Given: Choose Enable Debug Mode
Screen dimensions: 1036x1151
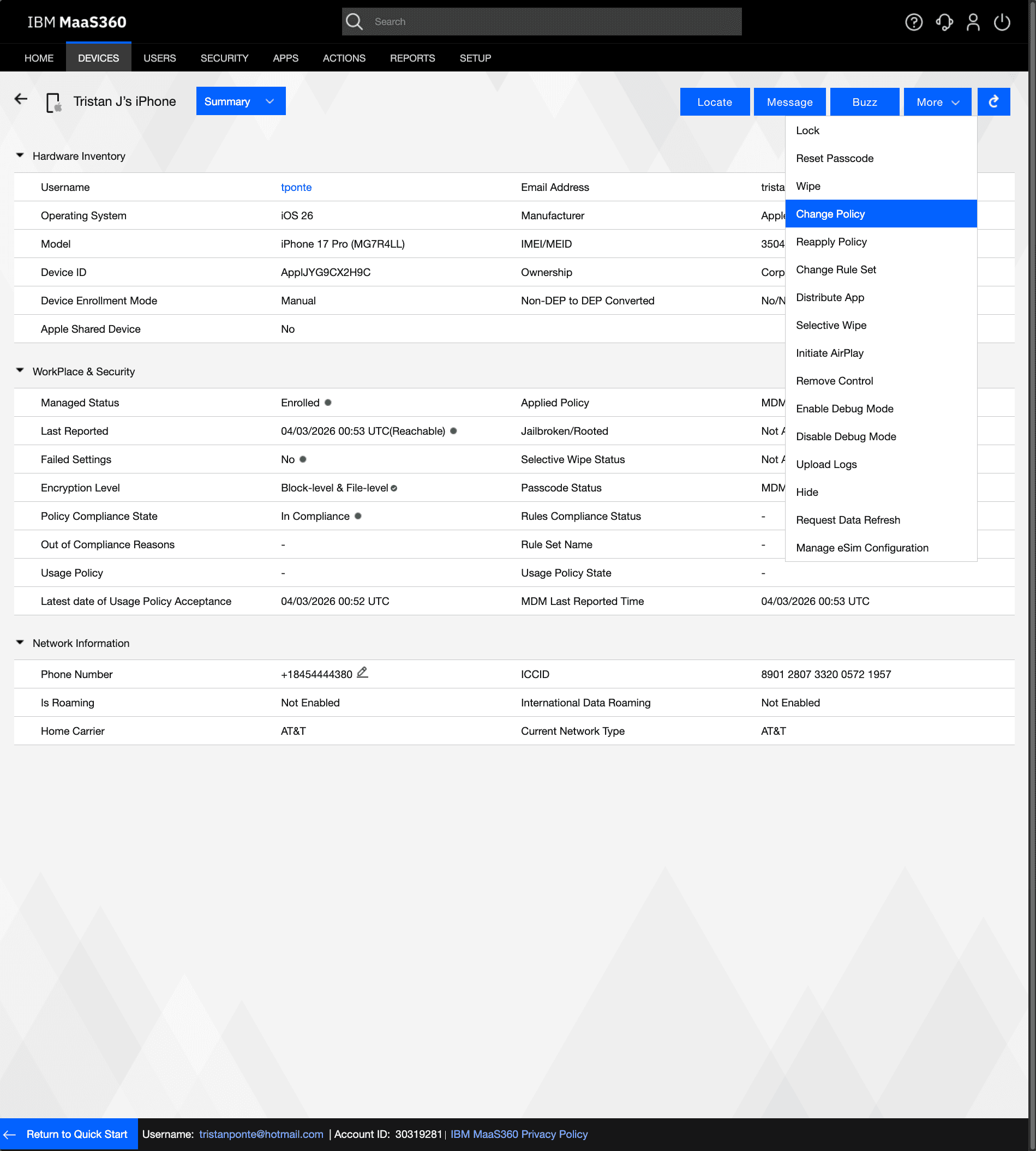Looking at the screenshot, I should 881,409.
